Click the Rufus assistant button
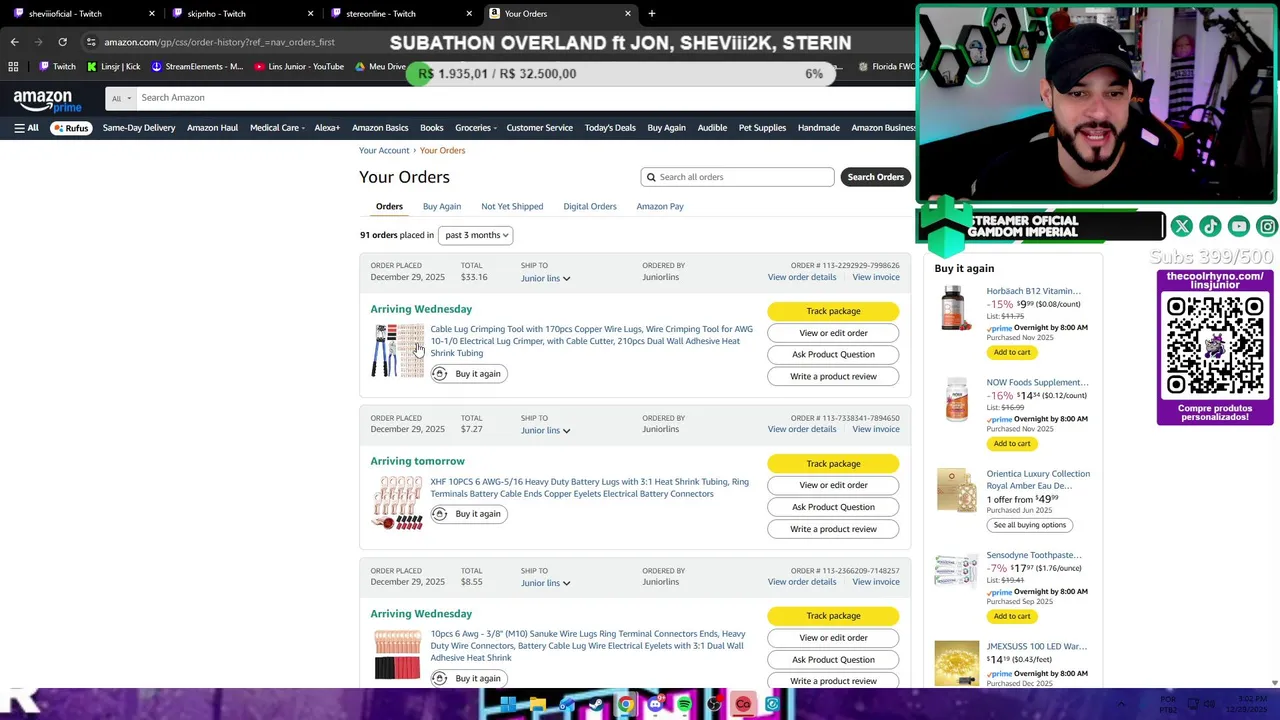 (x=71, y=128)
